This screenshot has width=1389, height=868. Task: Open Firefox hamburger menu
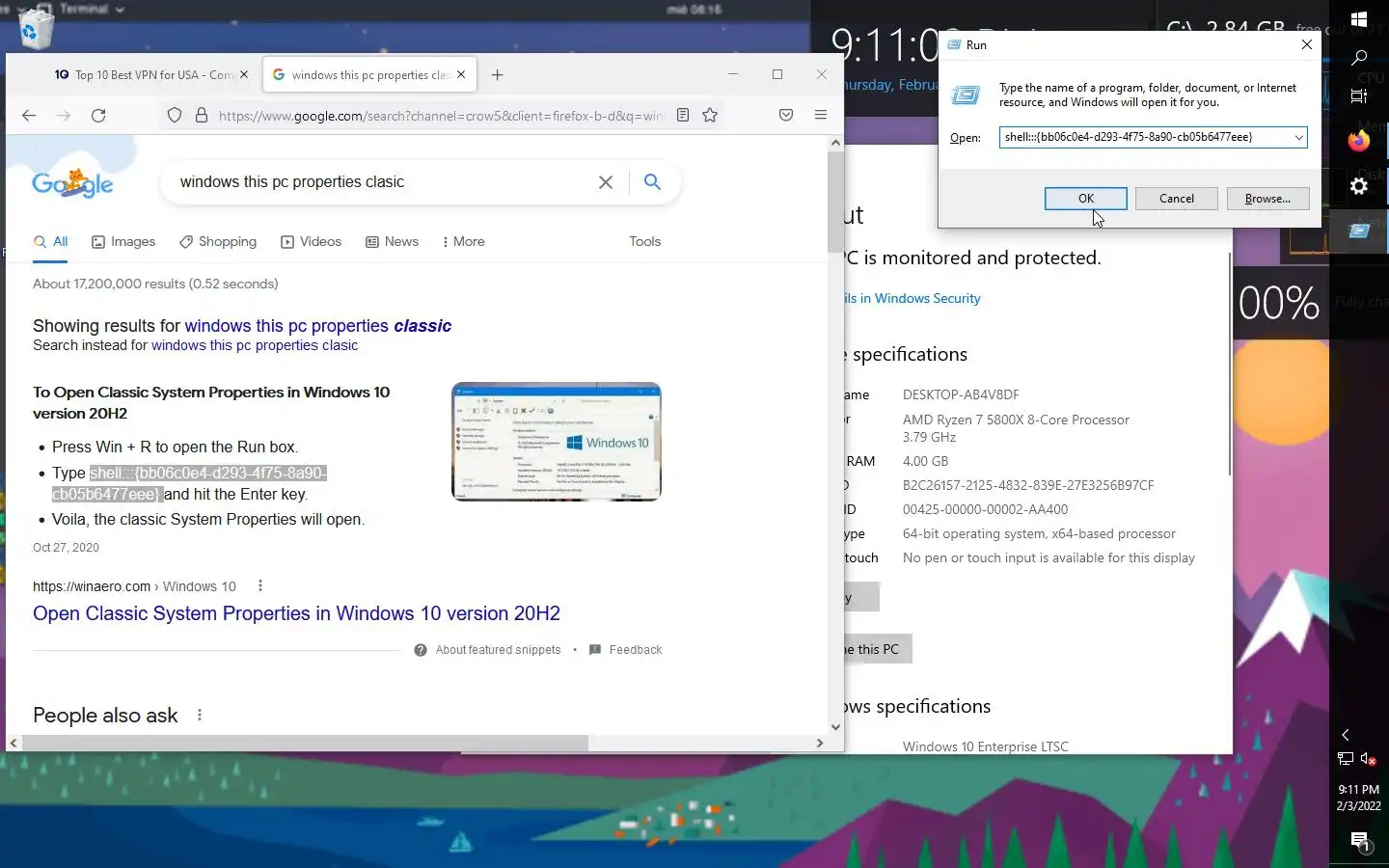coord(821,116)
